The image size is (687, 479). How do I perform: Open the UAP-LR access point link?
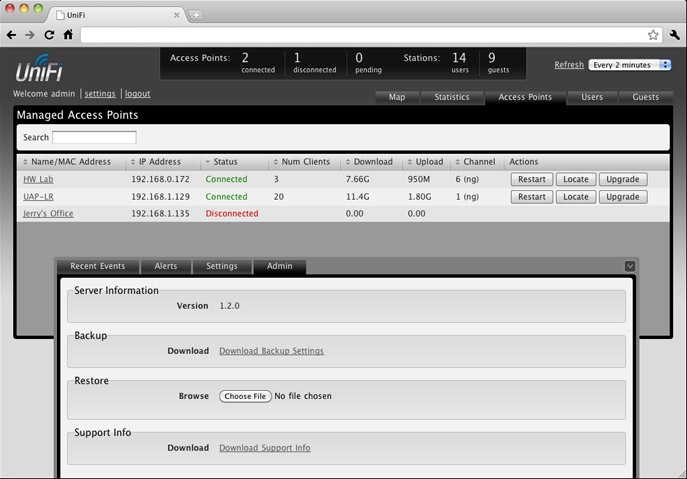(x=38, y=197)
